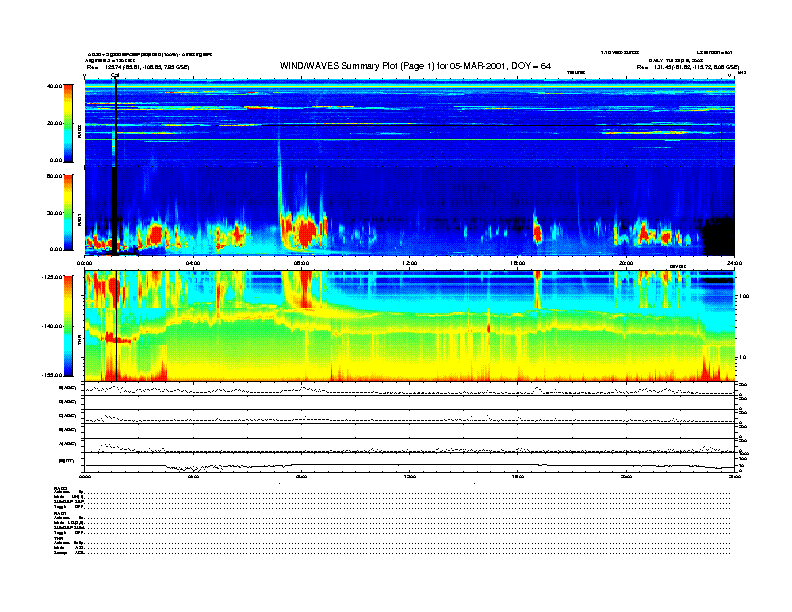Click the 12:00 label under RAD1 spectrogram
The height and width of the screenshot is (612, 792).
coord(410,263)
